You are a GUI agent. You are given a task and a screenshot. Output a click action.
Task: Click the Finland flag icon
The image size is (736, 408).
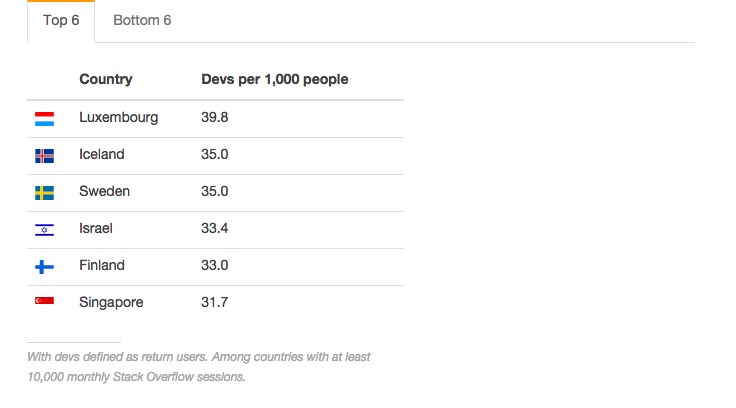44,266
